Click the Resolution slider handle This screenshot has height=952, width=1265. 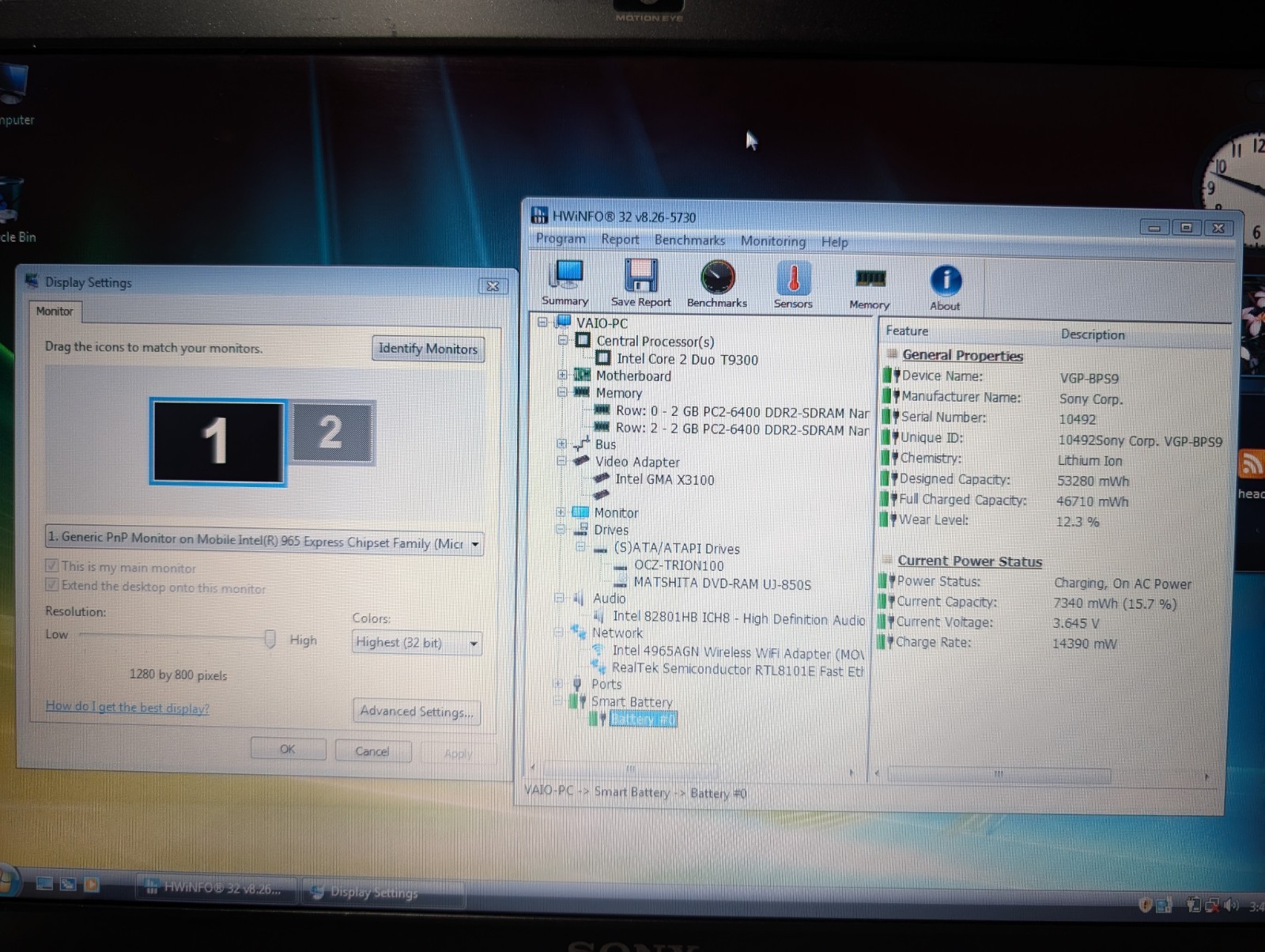click(x=270, y=639)
